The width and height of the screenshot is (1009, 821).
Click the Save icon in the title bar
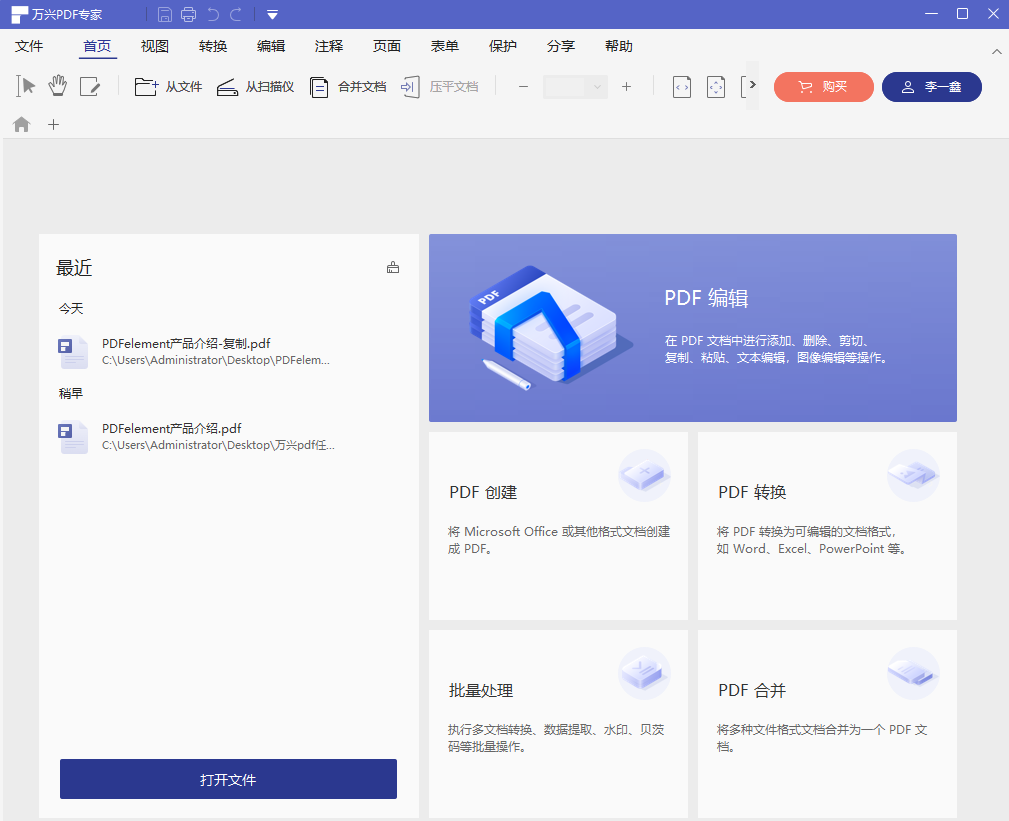click(x=164, y=14)
